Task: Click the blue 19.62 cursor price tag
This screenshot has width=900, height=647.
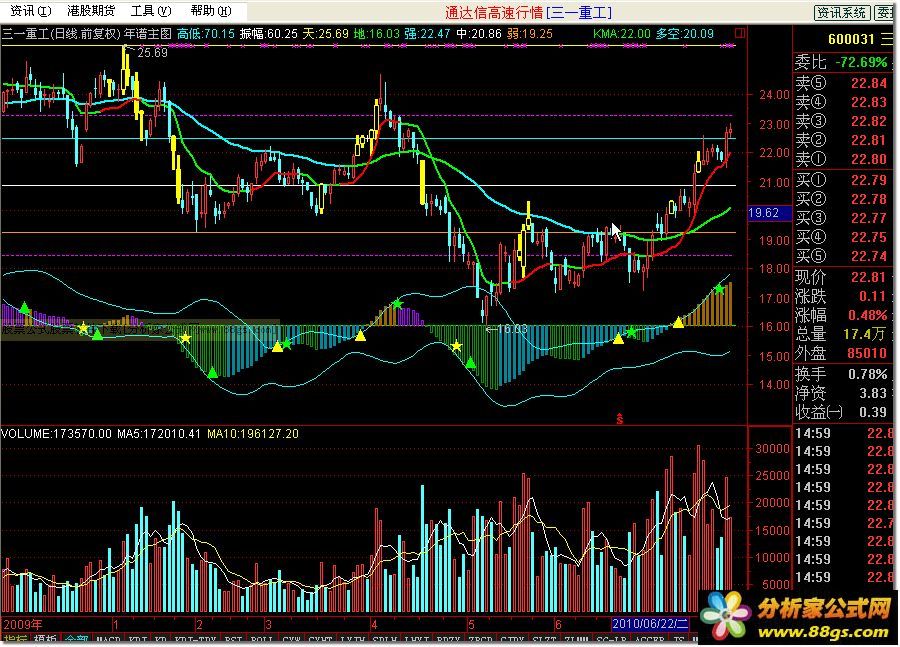Action: click(x=768, y=213)
